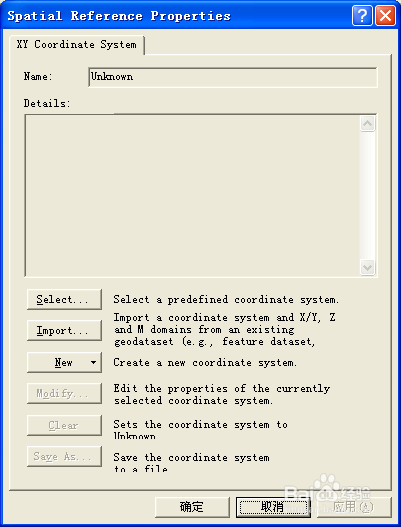The width and height of the screenshot is (401, 527).
Task: Click 'Edit the properties of the currently' text
Action: pyautogui.click(x=222, y=389)
